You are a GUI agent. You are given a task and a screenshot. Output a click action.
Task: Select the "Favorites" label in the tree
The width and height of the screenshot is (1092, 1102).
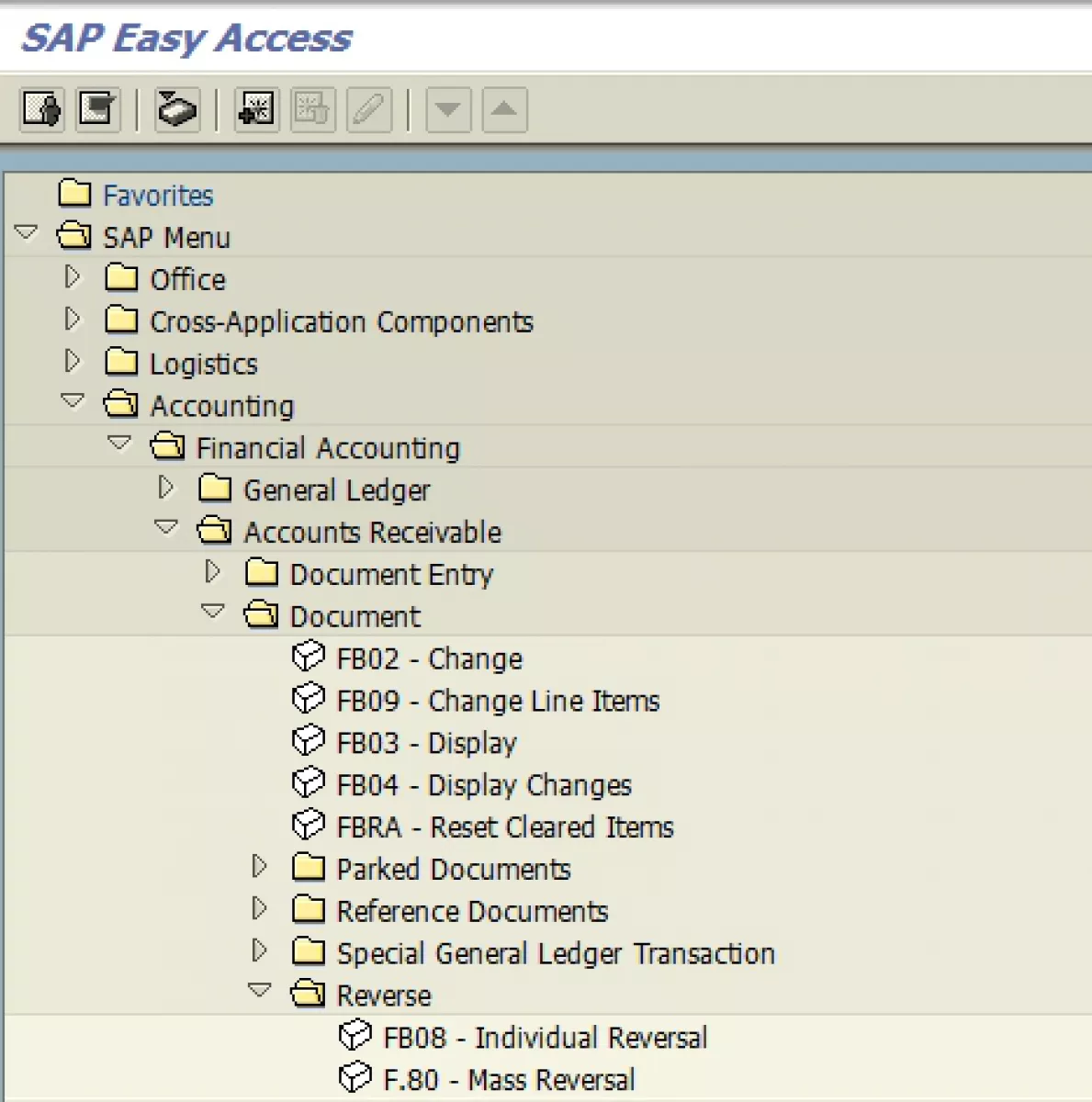tap(158, 196)
